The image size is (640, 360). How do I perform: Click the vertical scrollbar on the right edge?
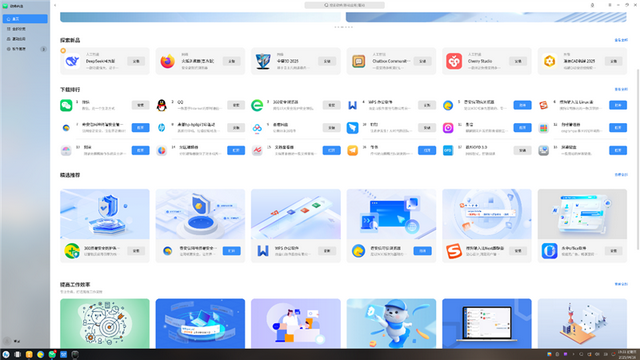coord(638,159)
